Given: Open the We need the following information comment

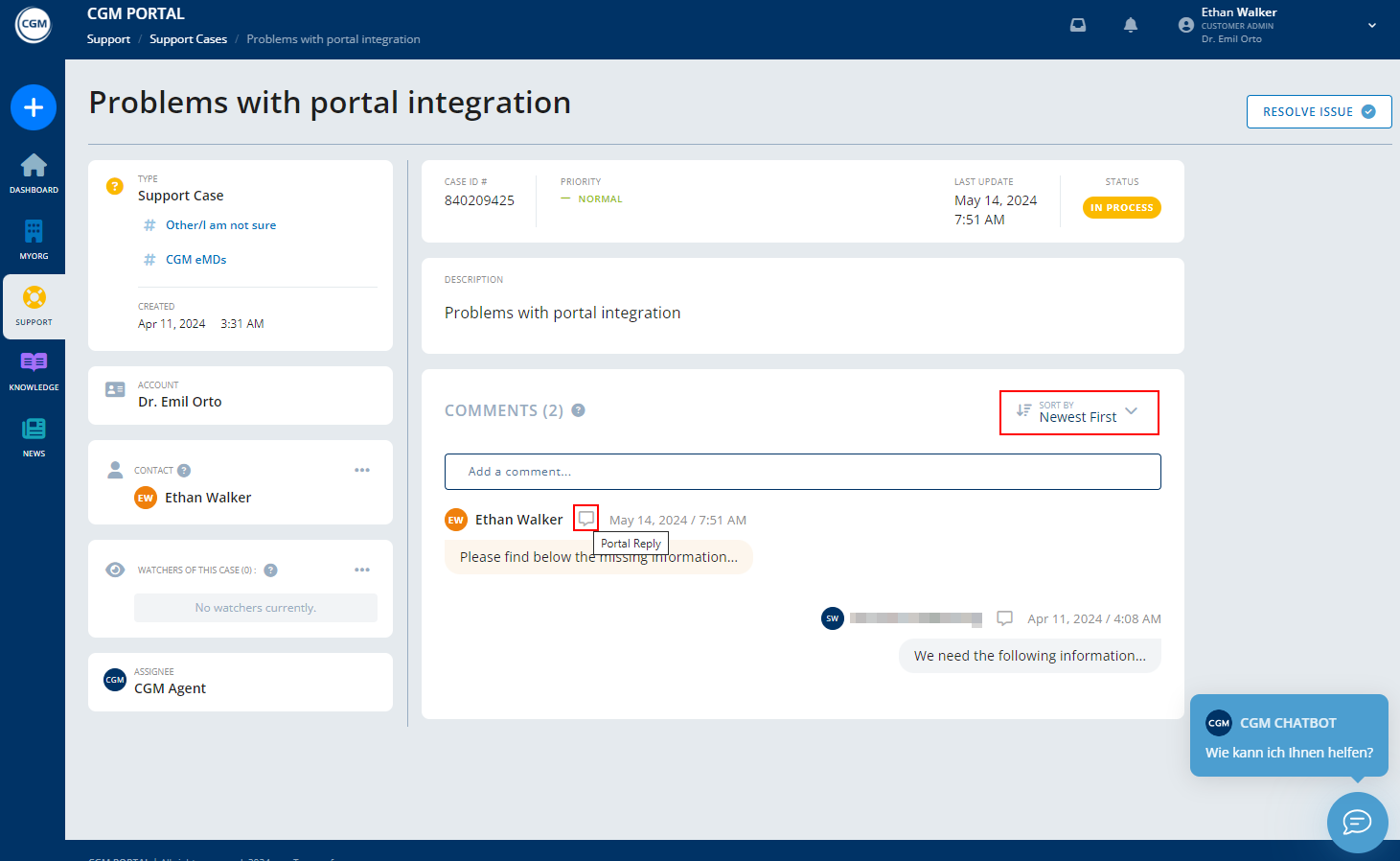Looking at the screenshot, I should tap(1030, 656).
